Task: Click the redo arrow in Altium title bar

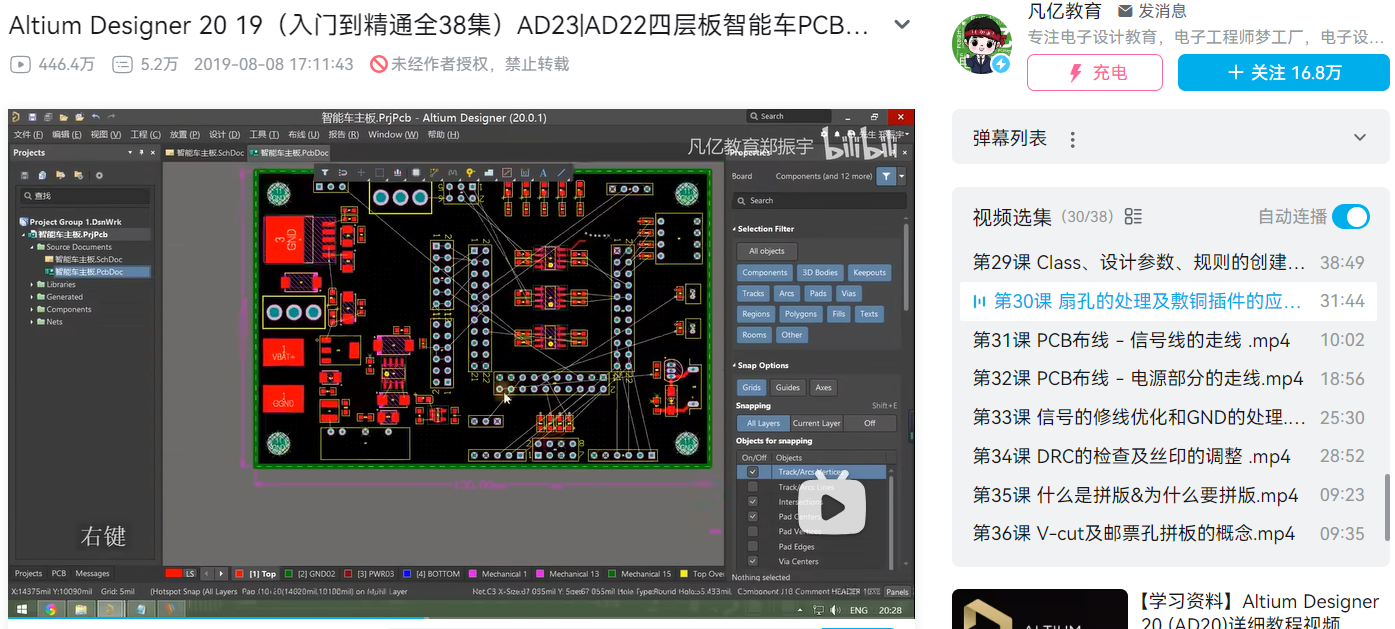Action: [x=111, y=117]
